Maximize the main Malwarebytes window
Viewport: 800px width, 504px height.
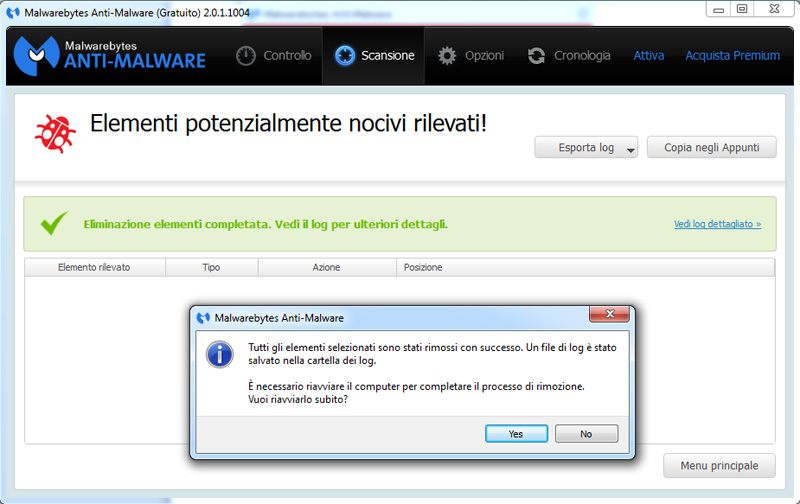coord(742,9)
